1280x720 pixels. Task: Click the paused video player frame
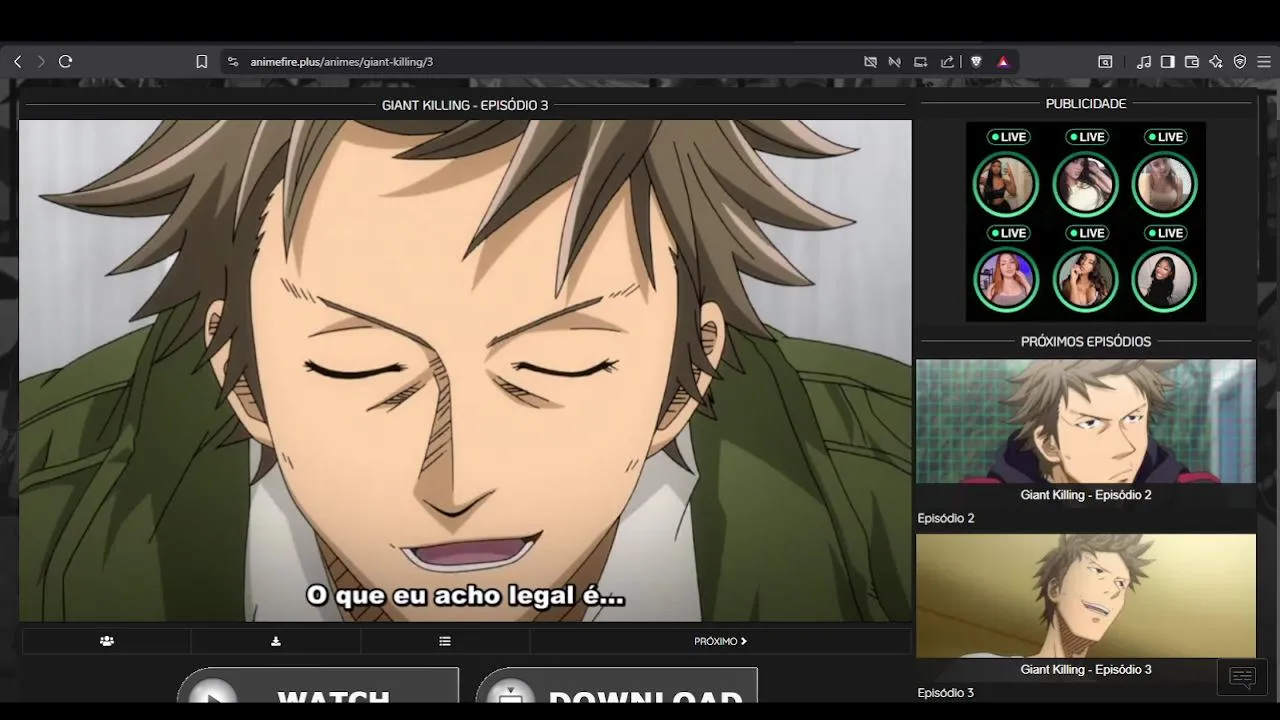[465, 371]
